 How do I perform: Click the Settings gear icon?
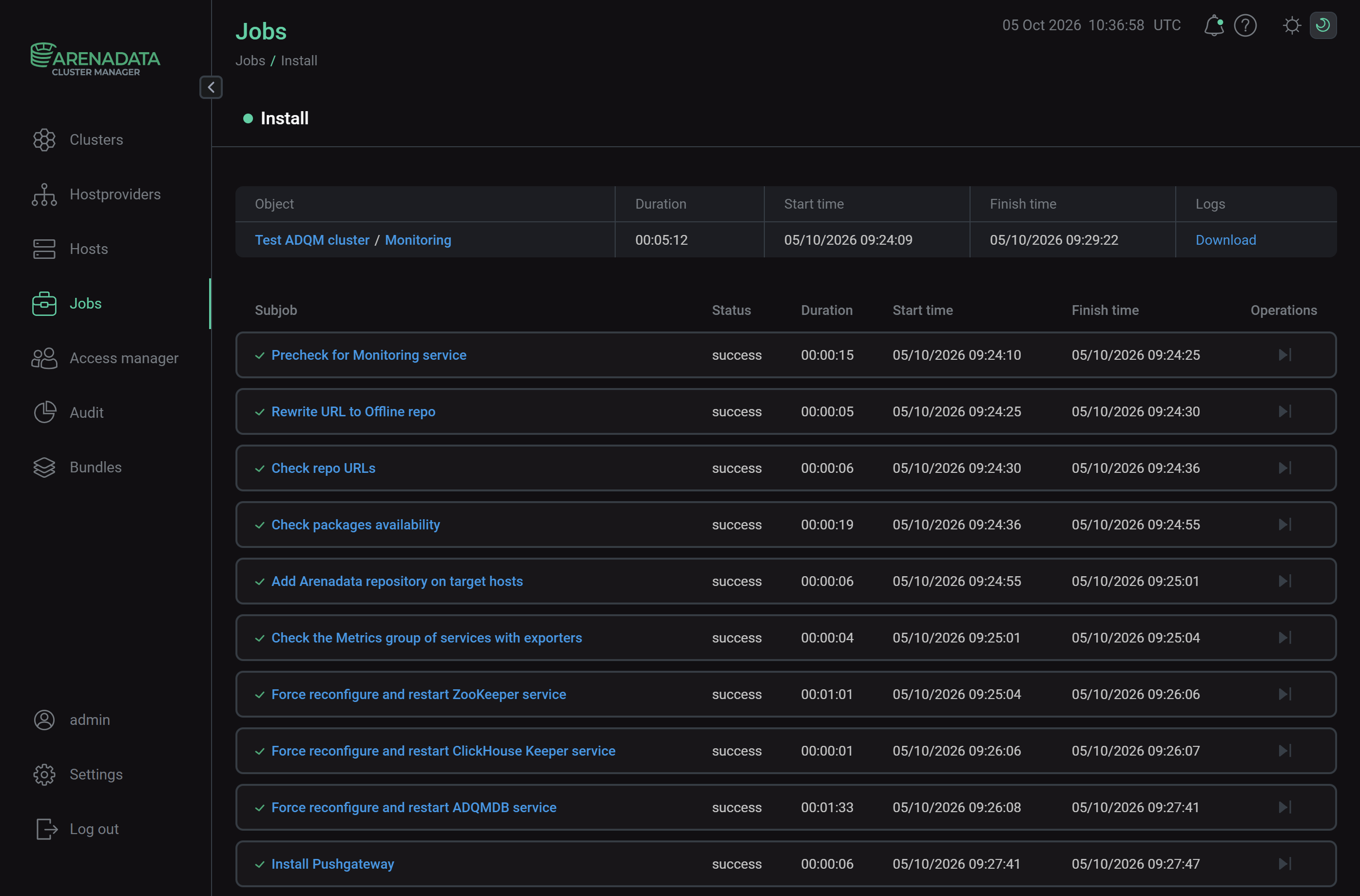[x=44, y=775]
